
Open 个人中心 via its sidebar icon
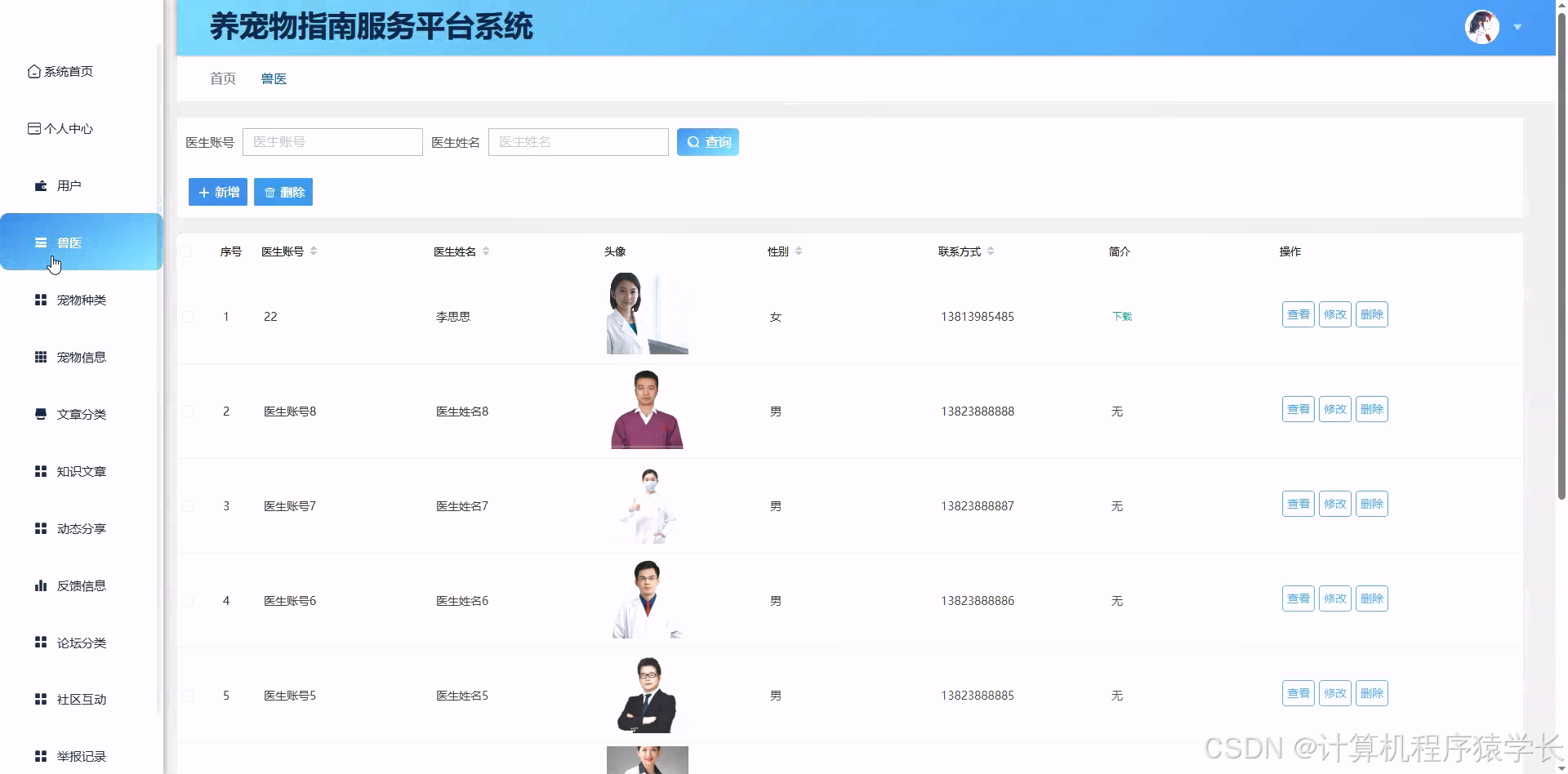33,128
